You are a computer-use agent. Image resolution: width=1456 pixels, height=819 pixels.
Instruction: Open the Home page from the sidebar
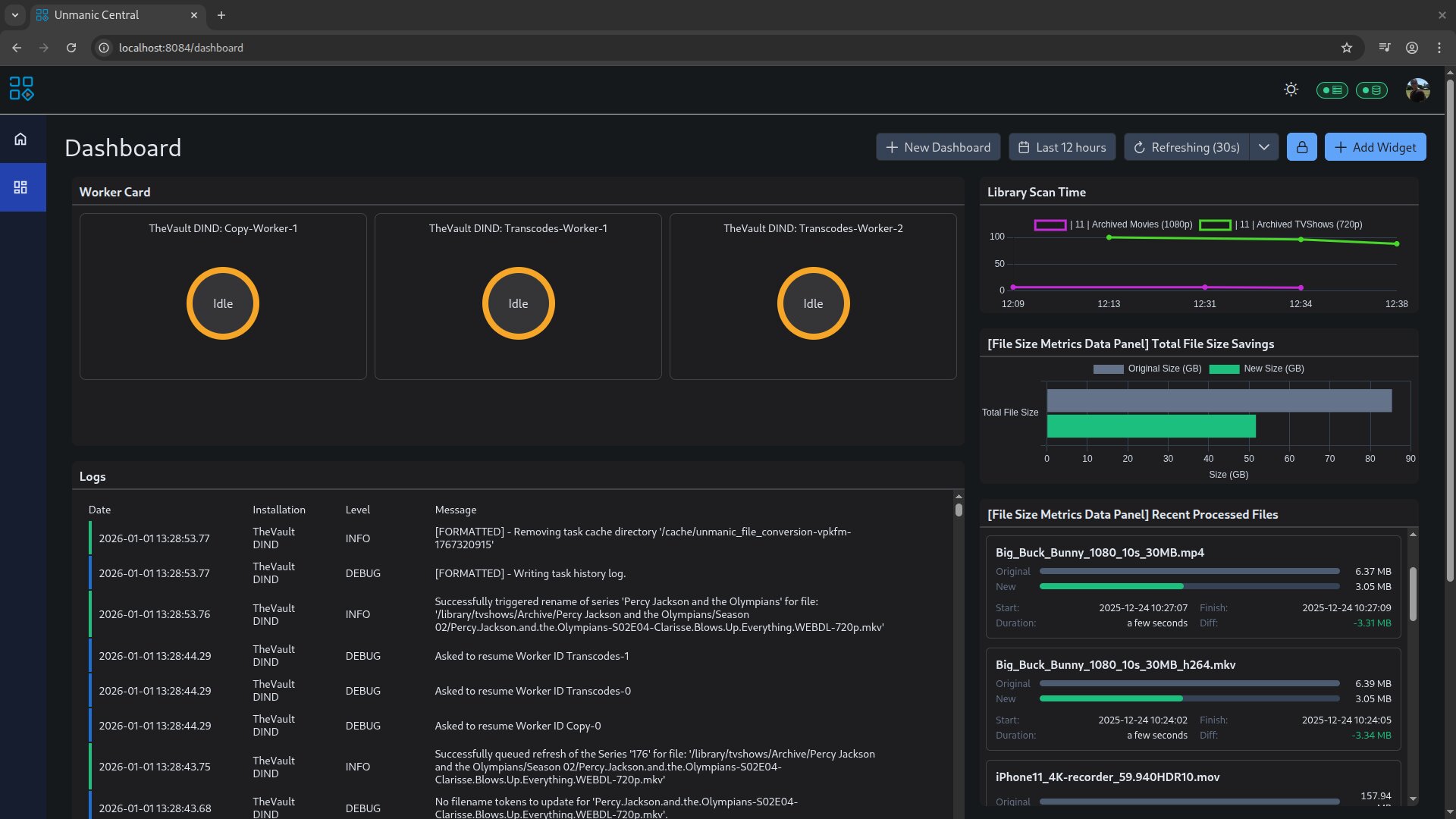click(x=20, y=138)
